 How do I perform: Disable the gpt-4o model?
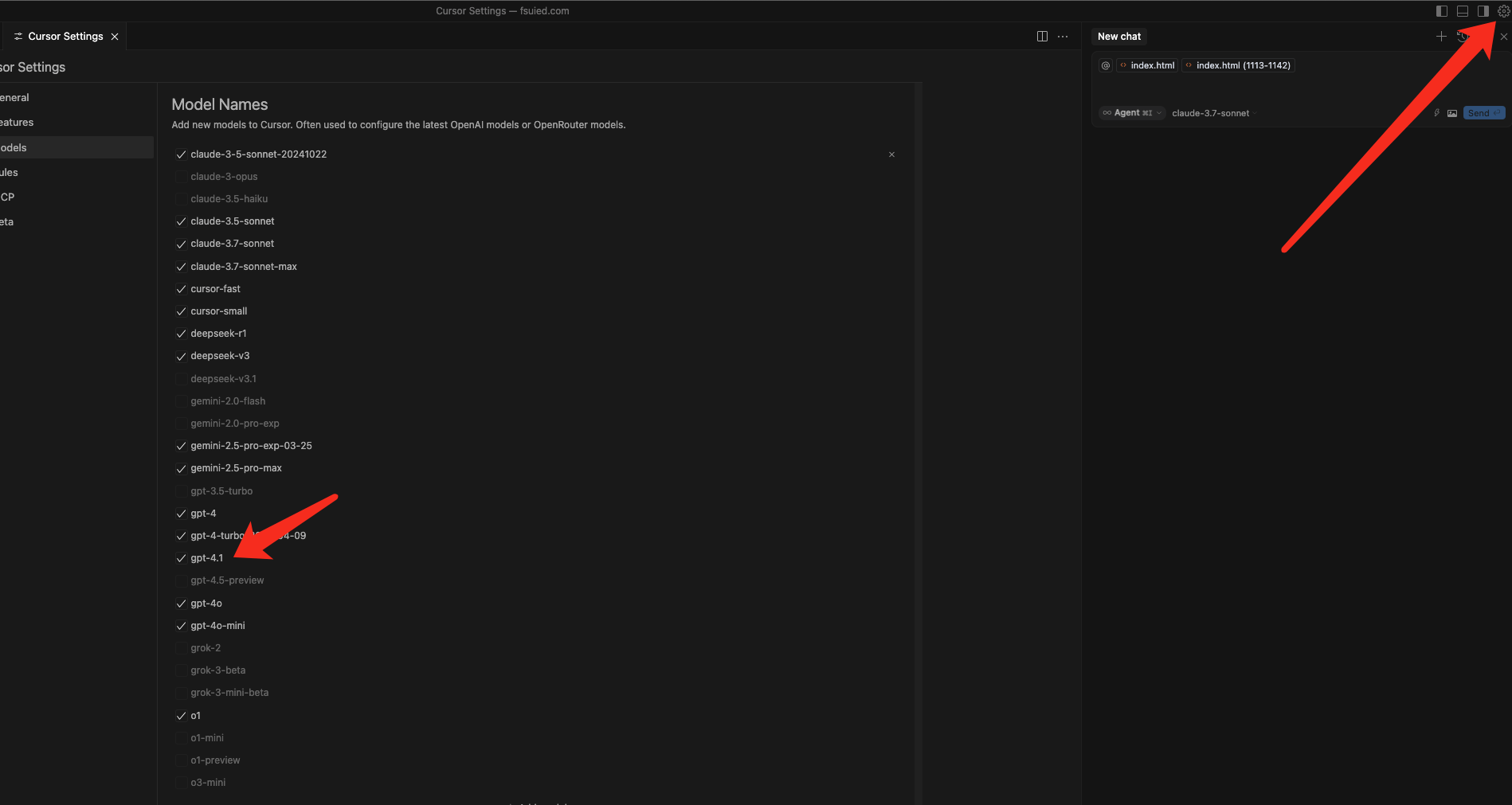(x=181, y=604)
